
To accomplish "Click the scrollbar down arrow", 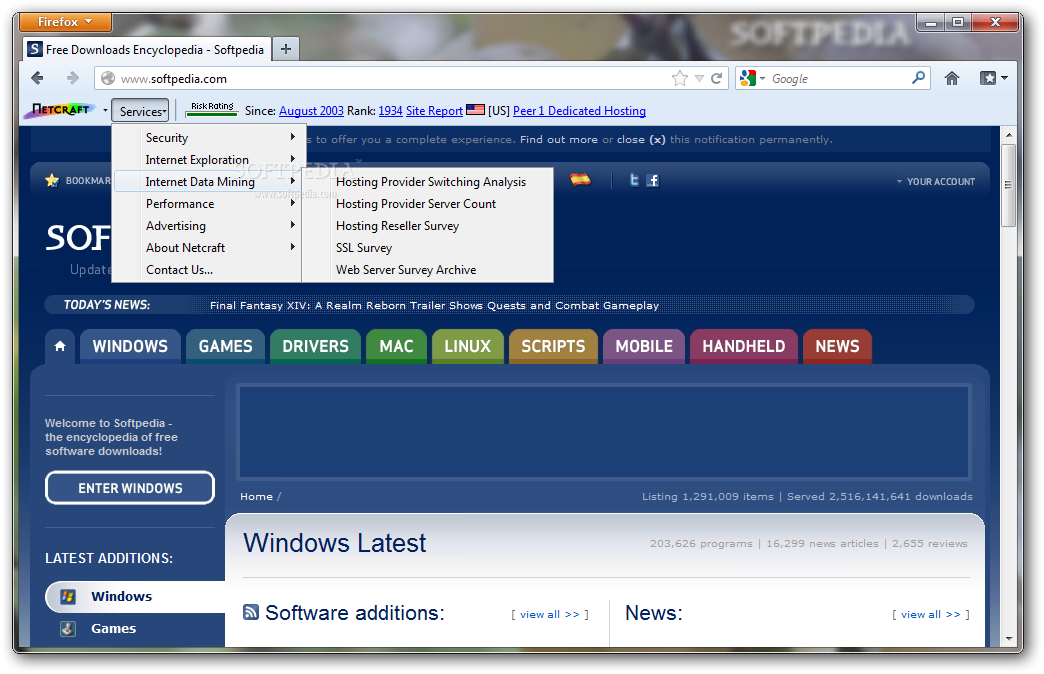I will pyautogui.click(x=1008, y=638).
